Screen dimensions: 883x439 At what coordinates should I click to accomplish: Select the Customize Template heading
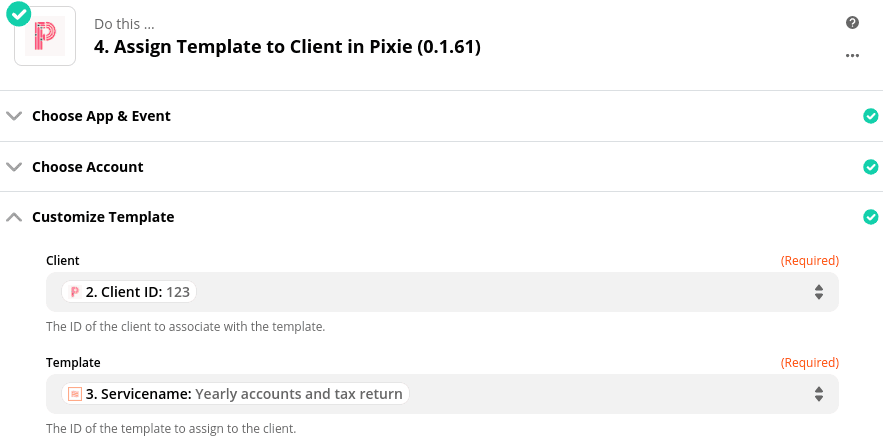(103, 217)
